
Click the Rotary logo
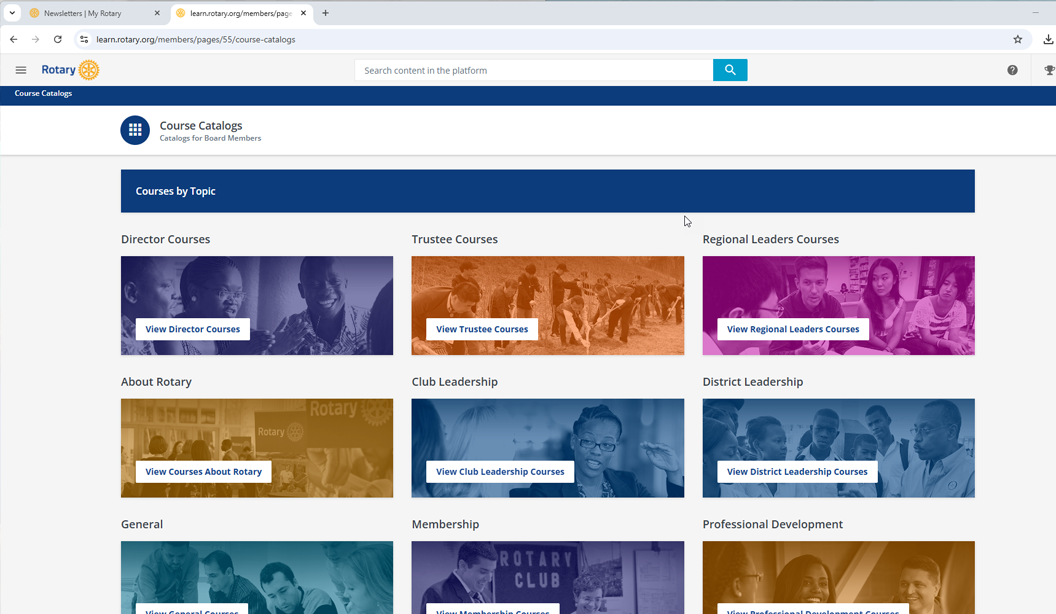(x=70, y=70)
